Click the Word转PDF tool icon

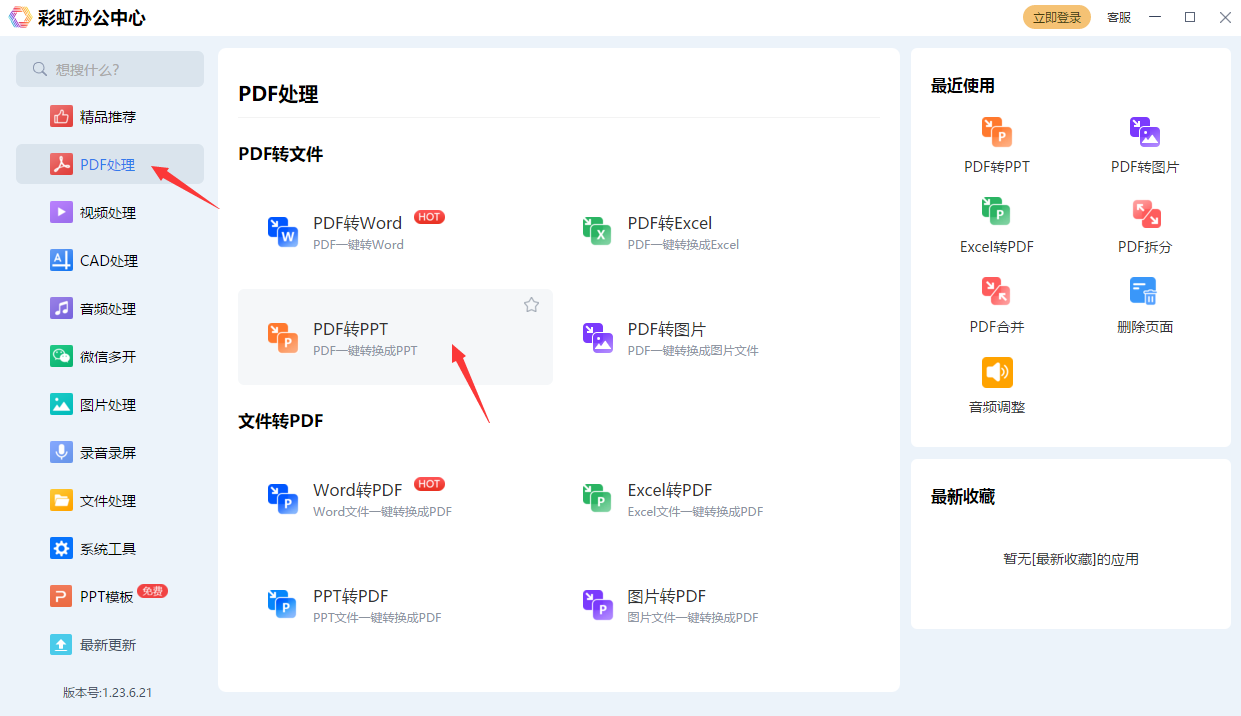283,498
